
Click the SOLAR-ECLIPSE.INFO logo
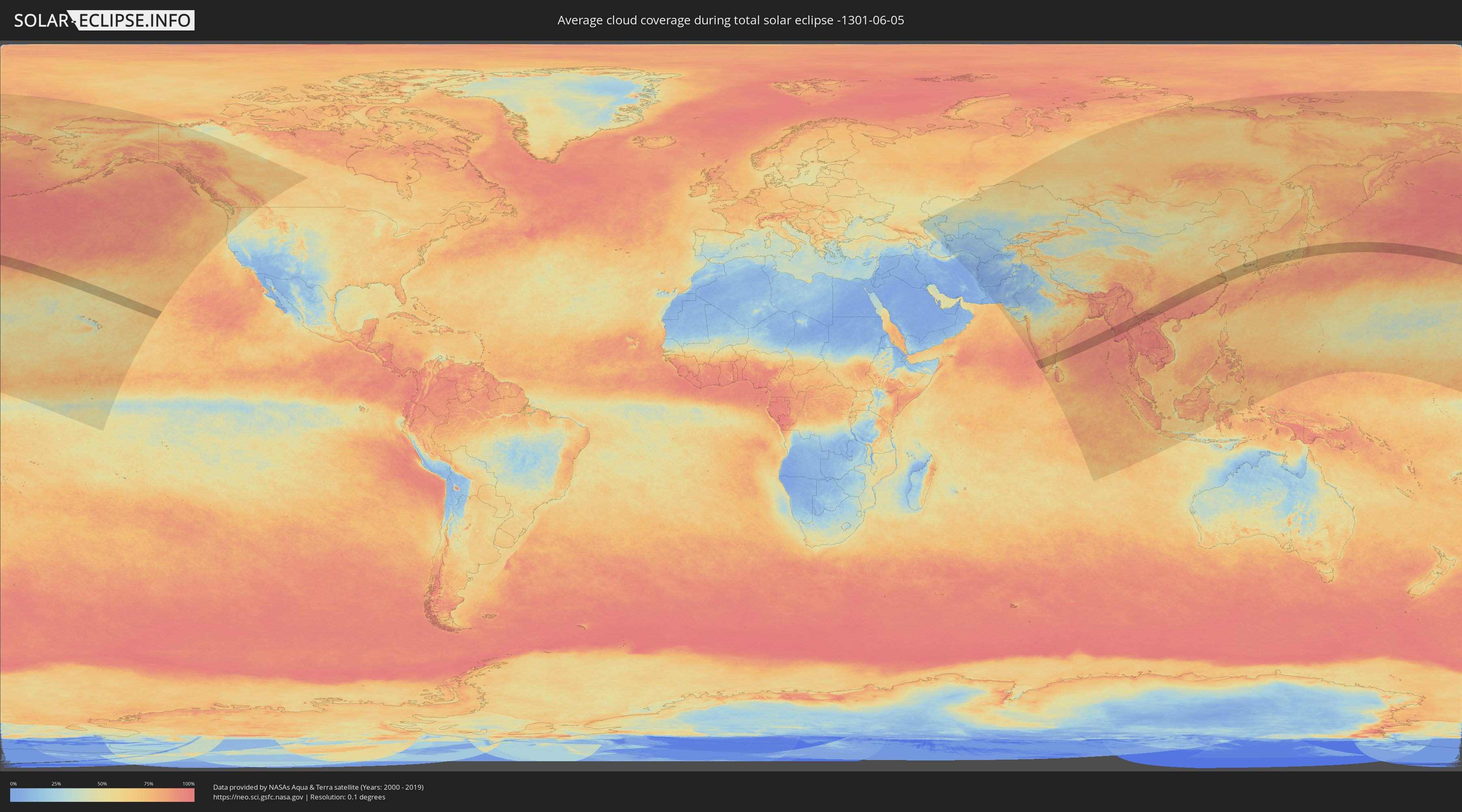[104, 20]
